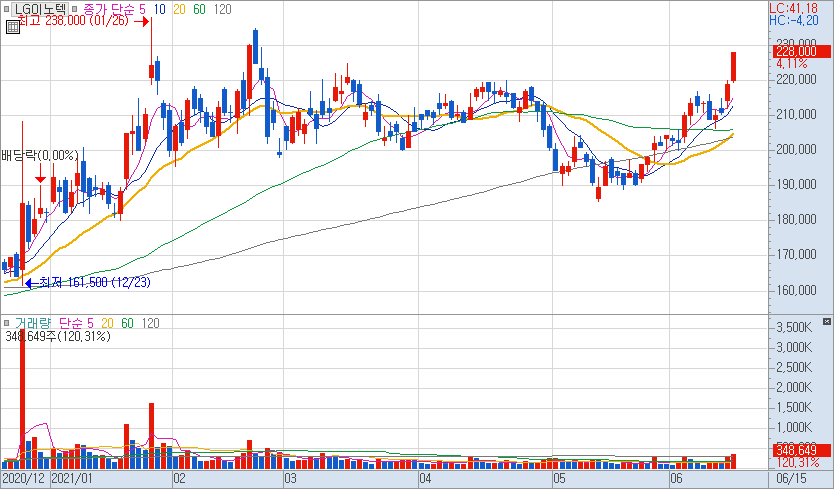Image resolution: width=834 pixels, height=489 pixels.
Task: Click the small square marker before LG이노텍
Action: click(x=6, y=9)
